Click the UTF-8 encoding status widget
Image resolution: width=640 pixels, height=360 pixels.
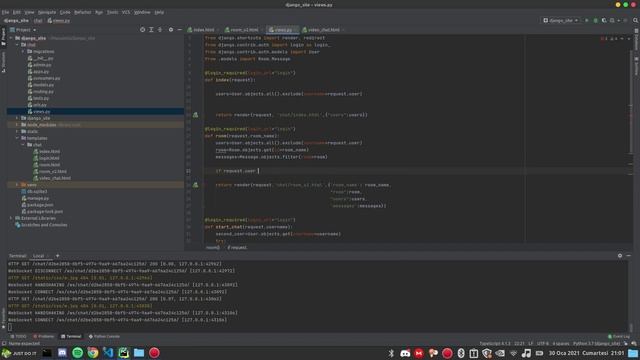[543, 344]
